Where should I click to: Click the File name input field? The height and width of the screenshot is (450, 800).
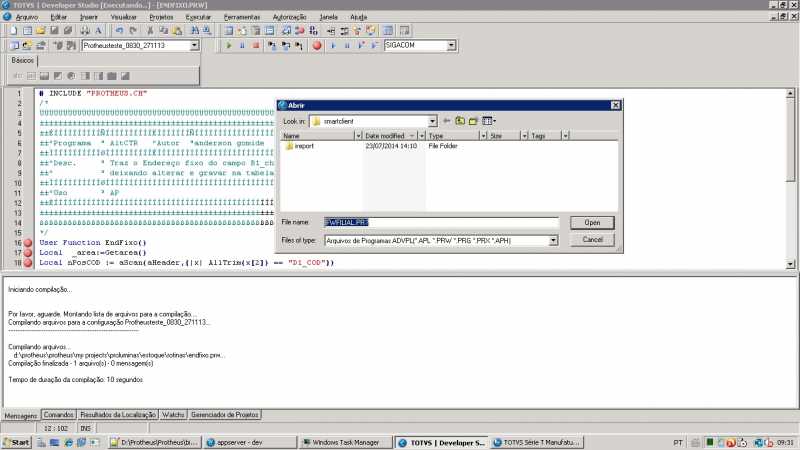(441, 222)
